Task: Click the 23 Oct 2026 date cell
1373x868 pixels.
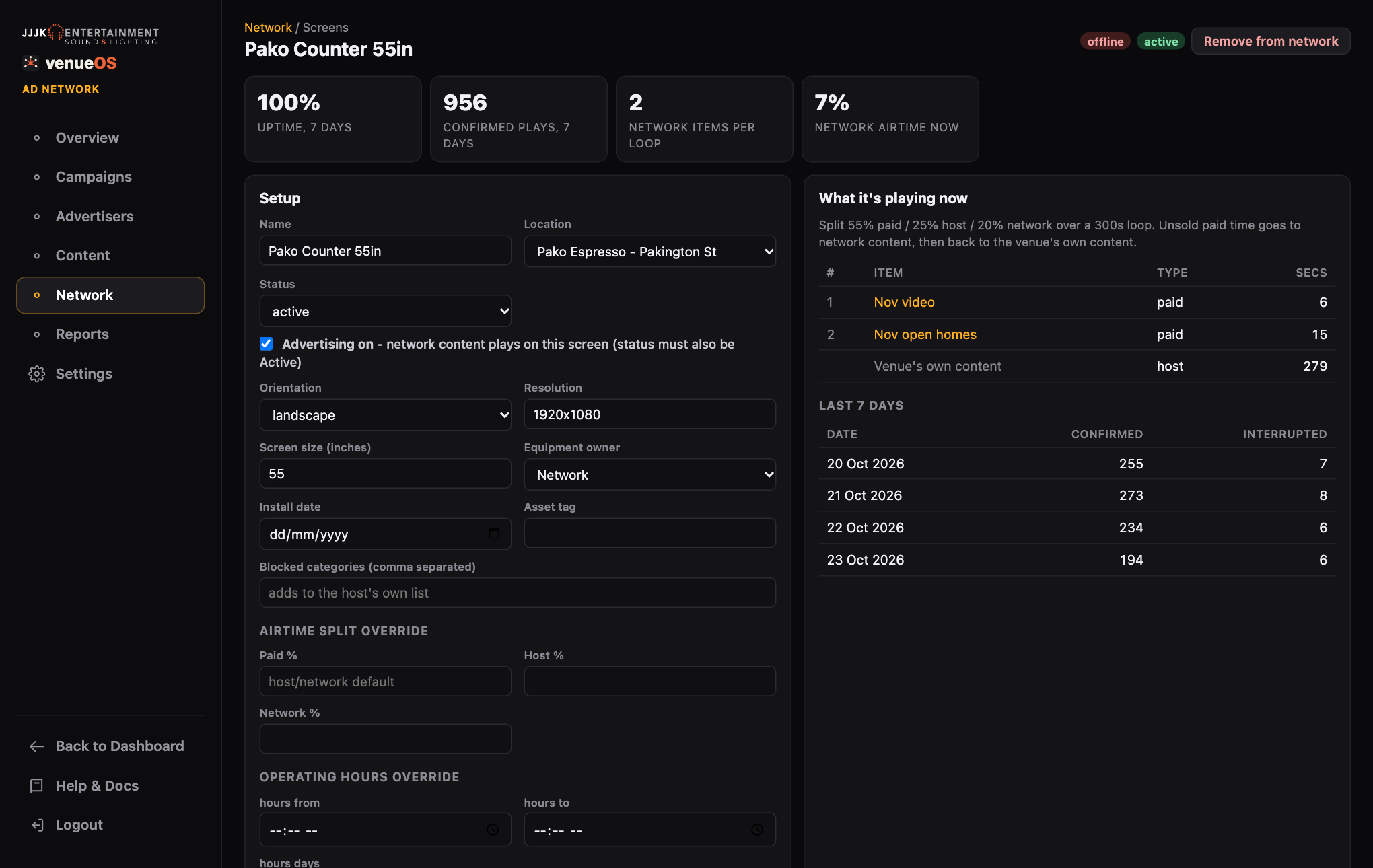Action: coord(866,560)
